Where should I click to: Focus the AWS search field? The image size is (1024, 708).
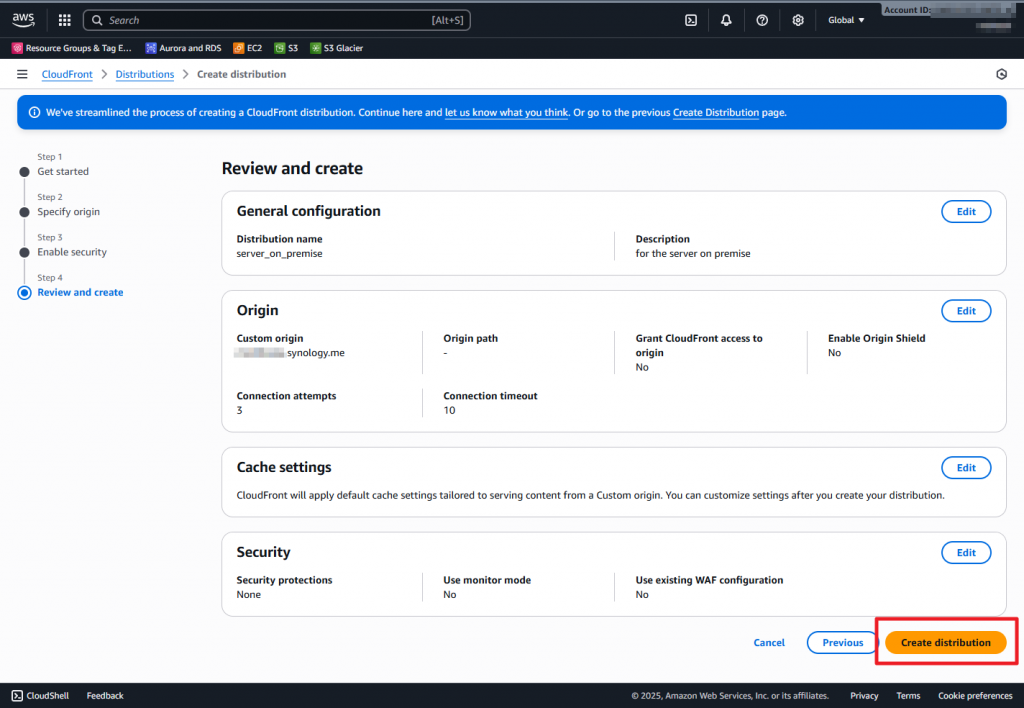276,20
